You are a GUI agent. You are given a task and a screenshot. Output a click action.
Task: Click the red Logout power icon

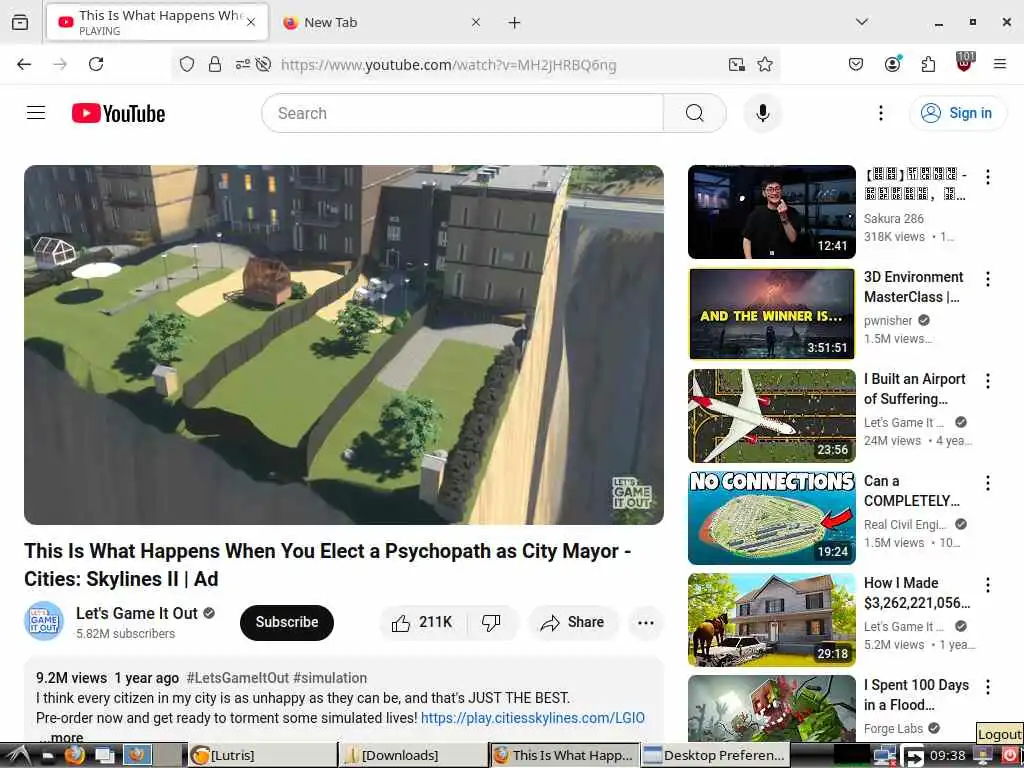tap(1009, 756)
